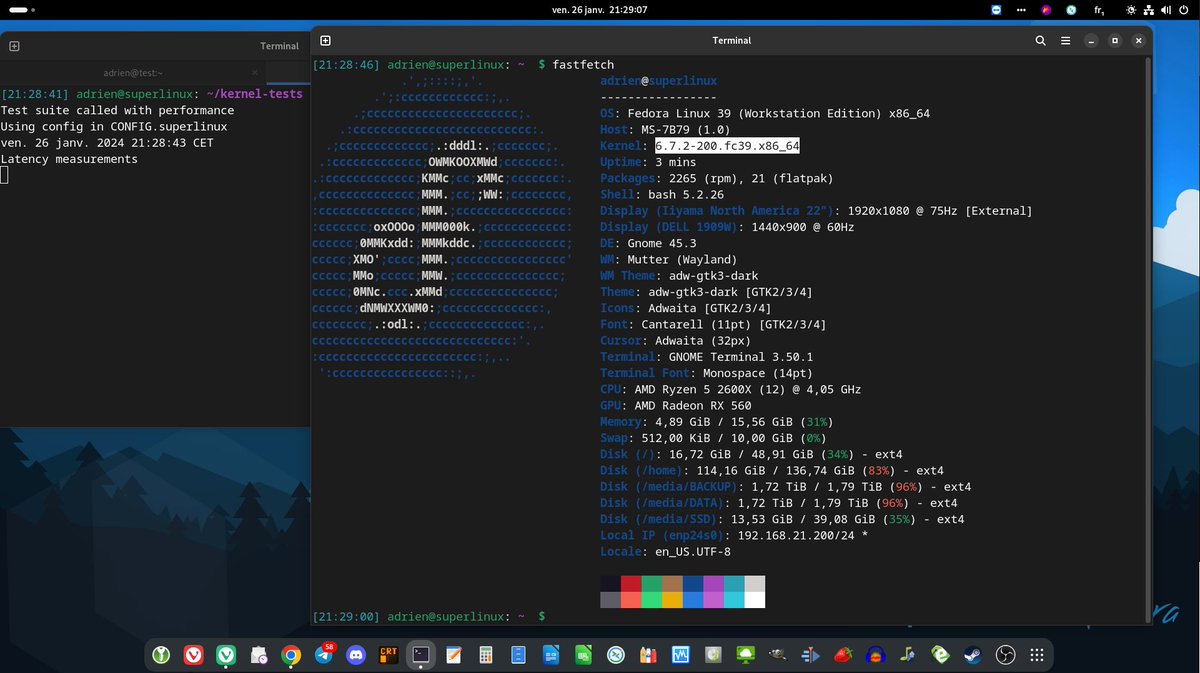Open the calendar via the top-bar clock
Screen dimensions: 1200x673
tap(600, 11)
